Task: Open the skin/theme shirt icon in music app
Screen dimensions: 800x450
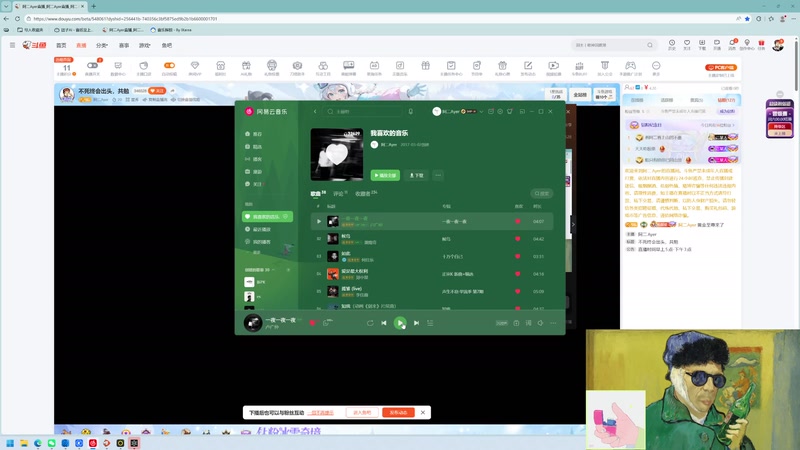Action: (x=510, y=111)
